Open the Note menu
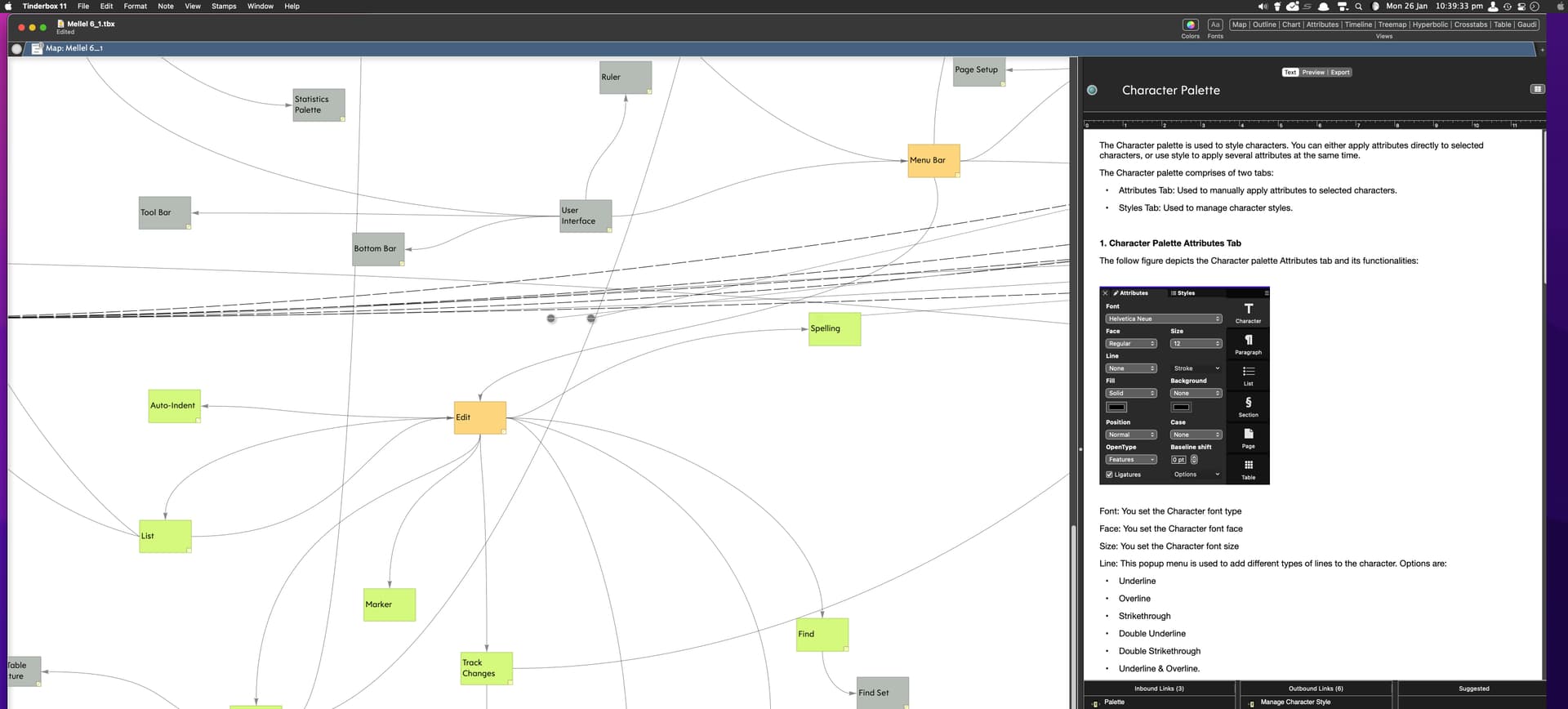The image size is (1568, 709). (x=166, y=7)
